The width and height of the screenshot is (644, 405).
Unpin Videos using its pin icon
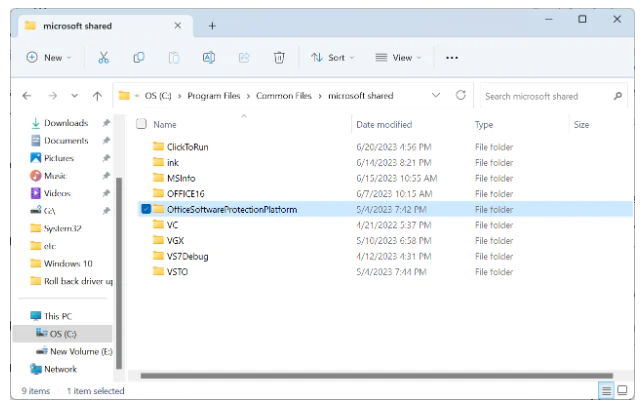(x=106, y=193)
